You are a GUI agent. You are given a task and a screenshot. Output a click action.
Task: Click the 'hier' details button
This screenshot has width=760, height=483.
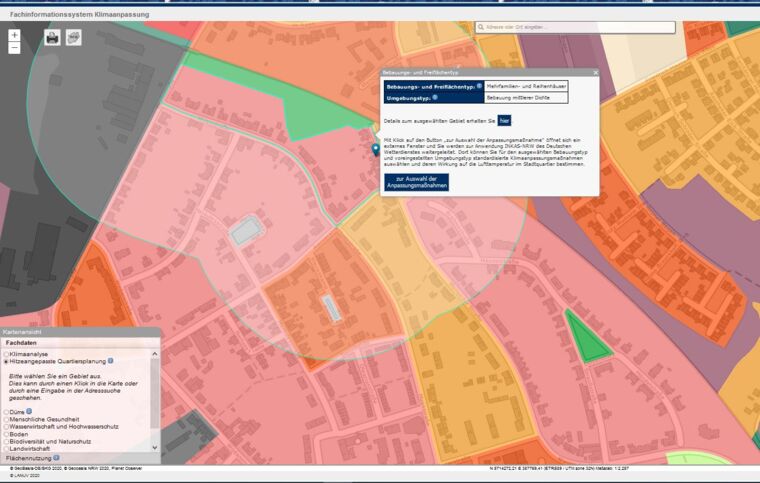[504, 120]
